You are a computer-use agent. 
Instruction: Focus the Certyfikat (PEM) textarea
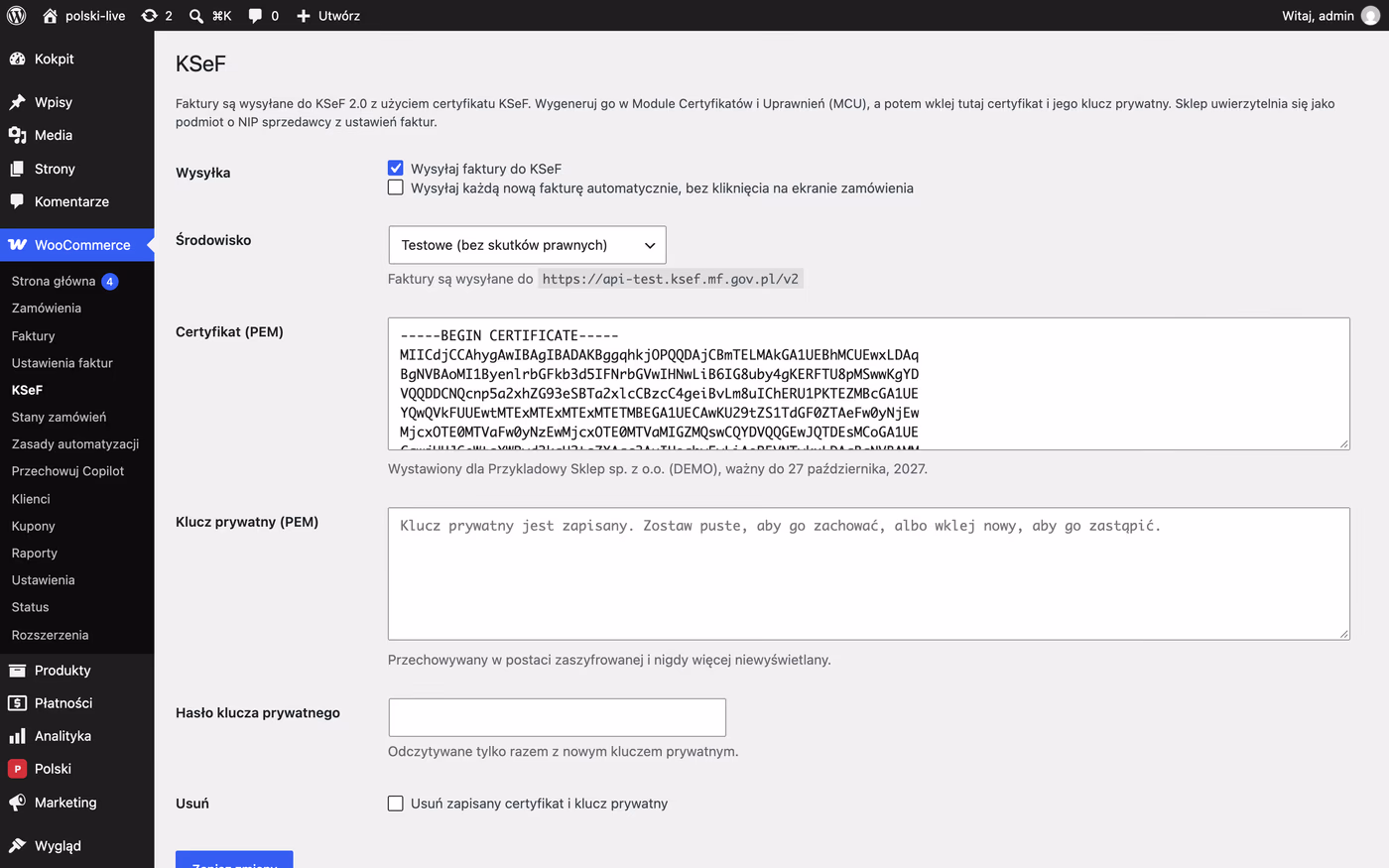869,384
